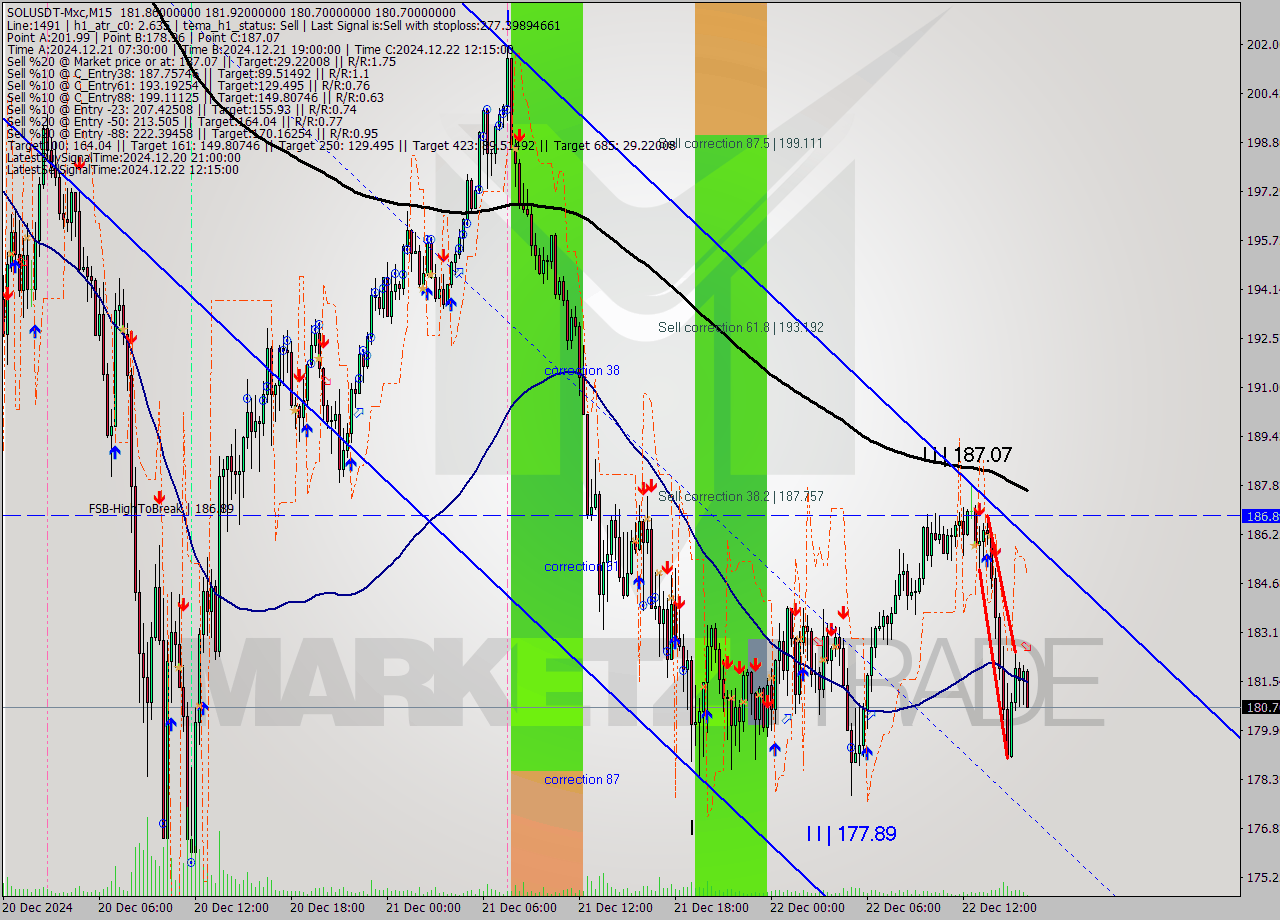Click the '22 Dec 06:00' time axis label
The height and width of the screenshot is (920, 1280).
[903, 907]
